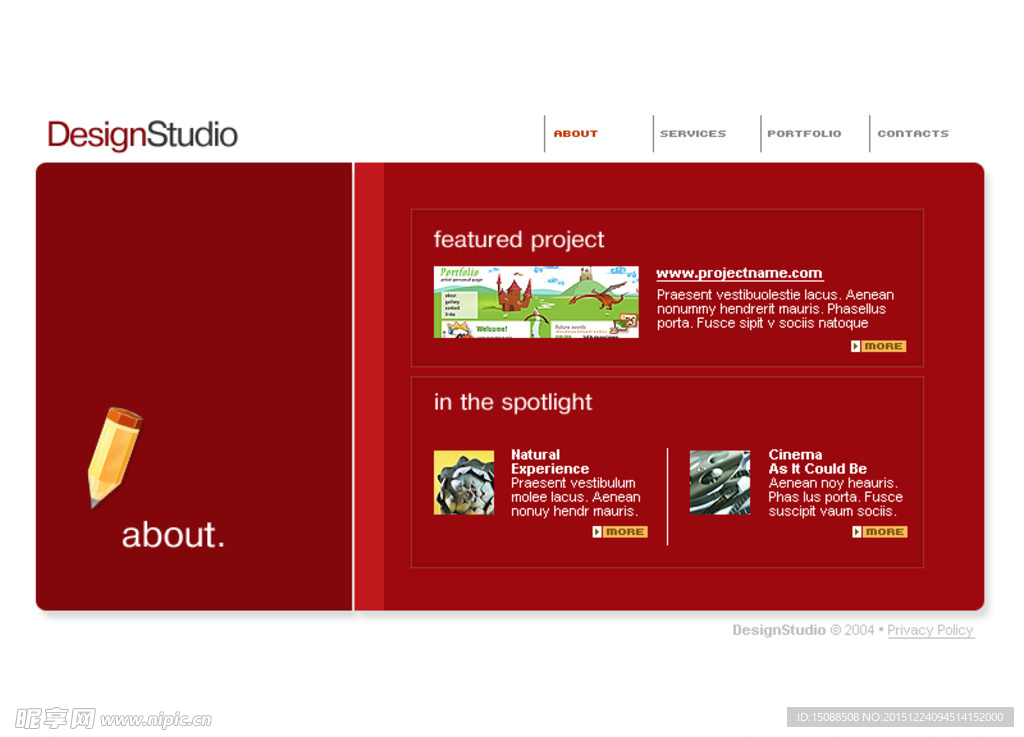
Task: Click MORE under Natural Experience
Action: coord(620,532)
